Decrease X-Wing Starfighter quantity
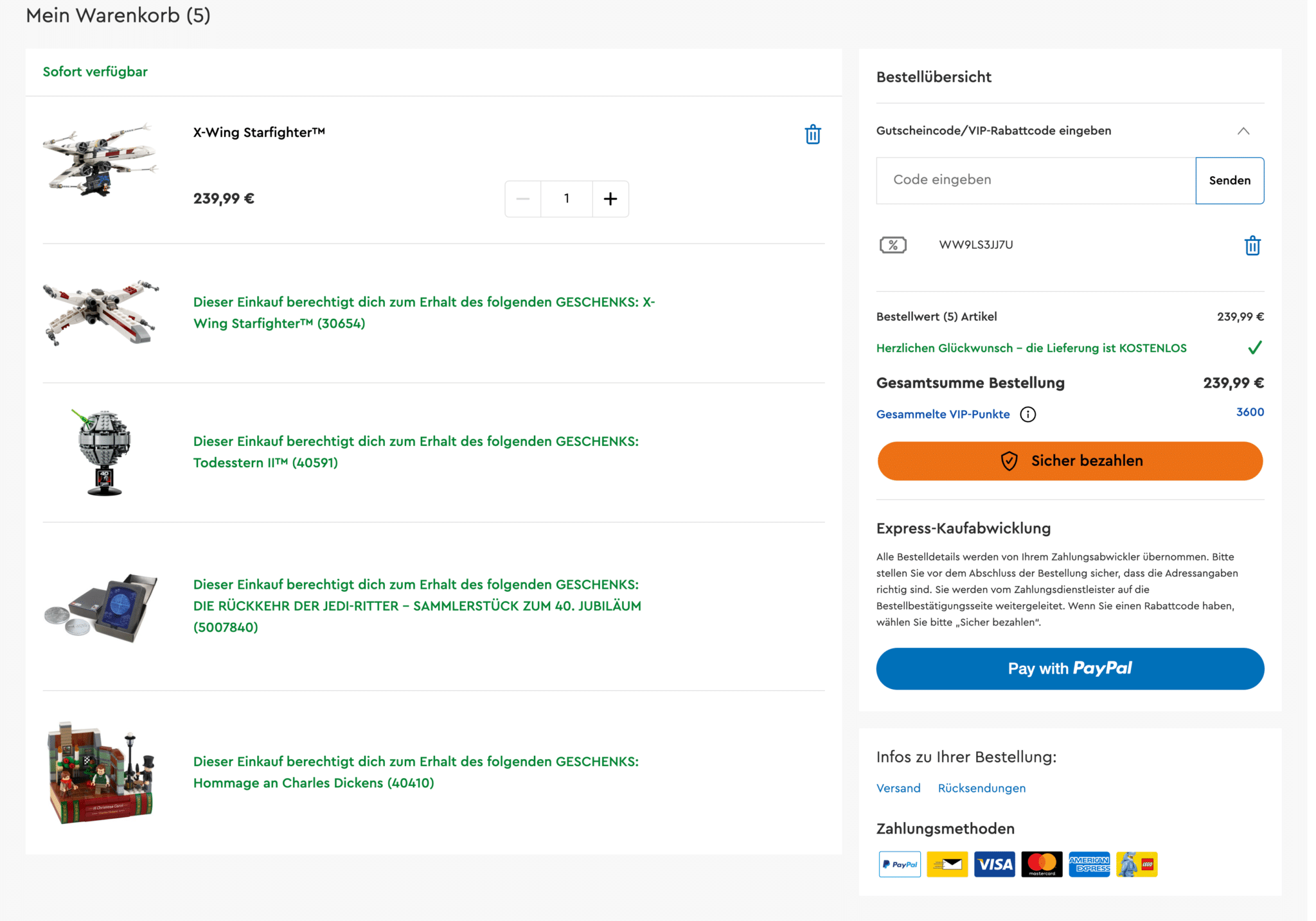This screenshot has height=921, width=1316. [523, 199]
